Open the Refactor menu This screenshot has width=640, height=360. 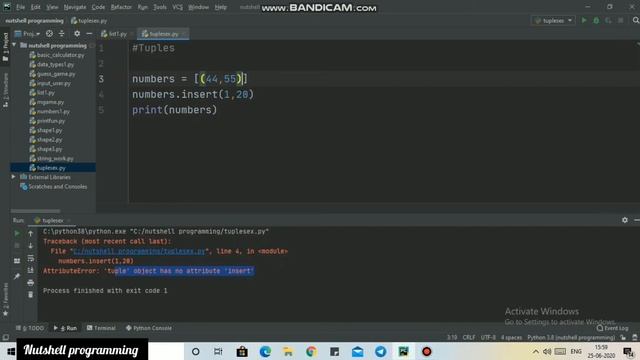[x=121, y=7]
